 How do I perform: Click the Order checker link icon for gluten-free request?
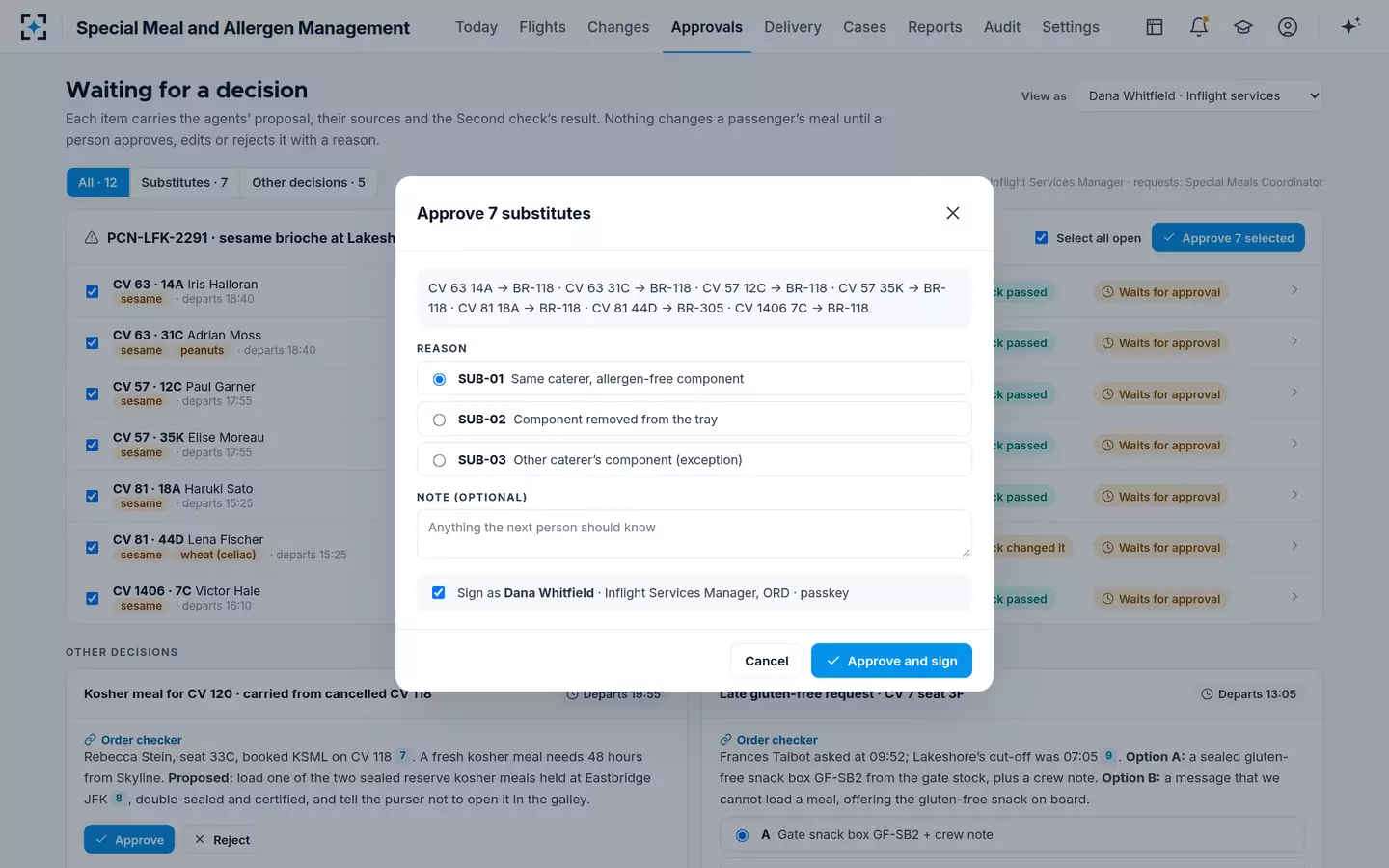coord(725,740)
